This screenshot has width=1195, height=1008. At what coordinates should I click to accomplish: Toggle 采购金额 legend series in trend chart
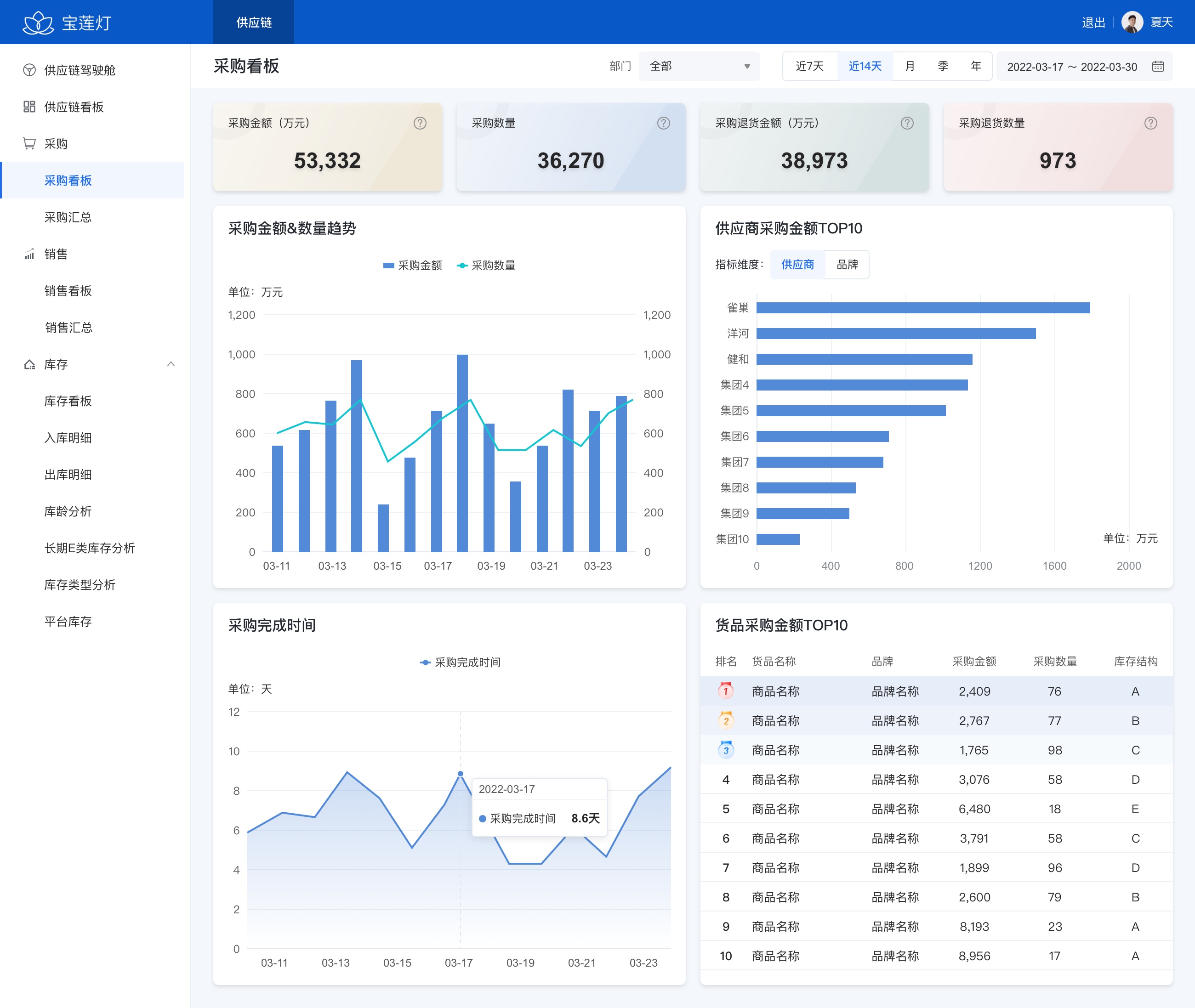click(x=413, y=265)
